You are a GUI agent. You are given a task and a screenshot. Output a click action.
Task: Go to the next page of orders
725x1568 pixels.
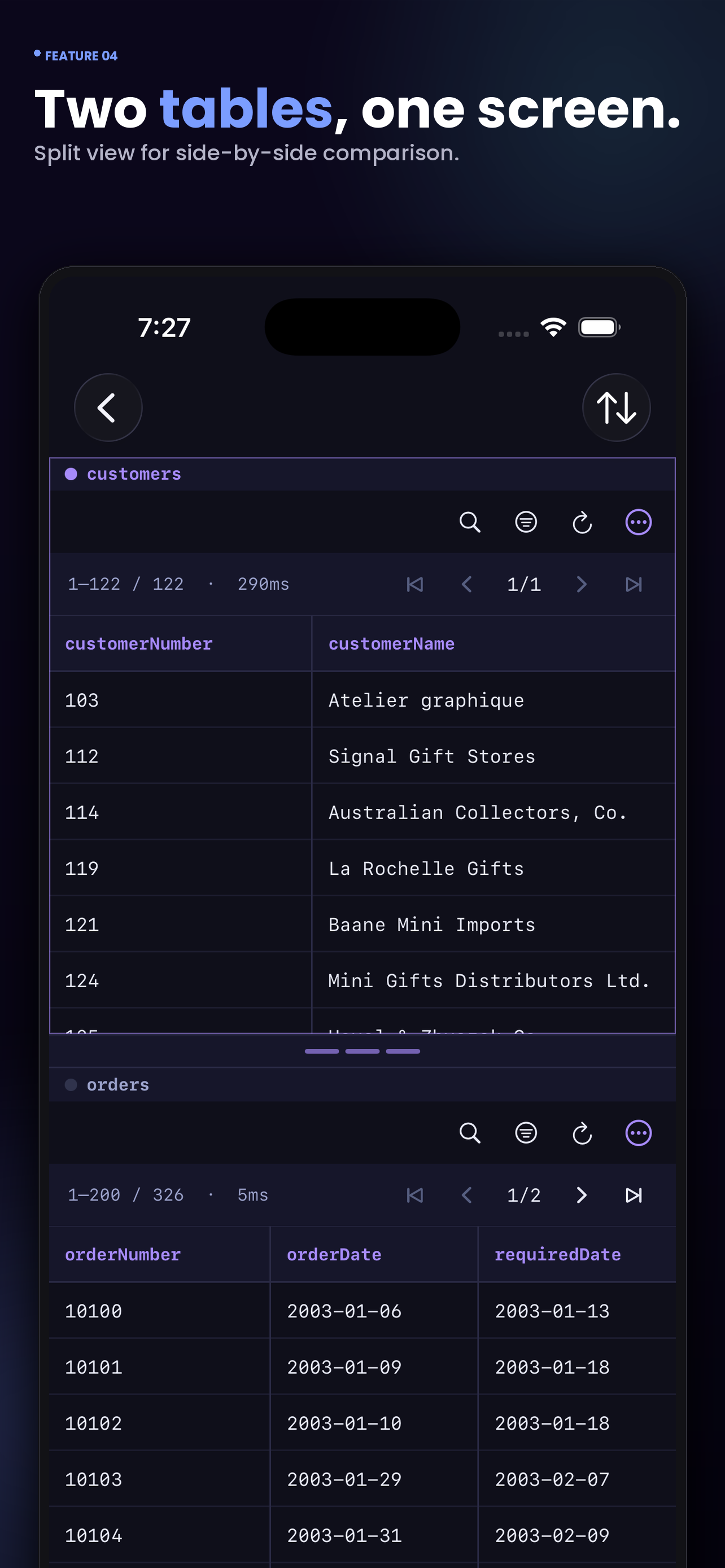tap(582, 1195)
